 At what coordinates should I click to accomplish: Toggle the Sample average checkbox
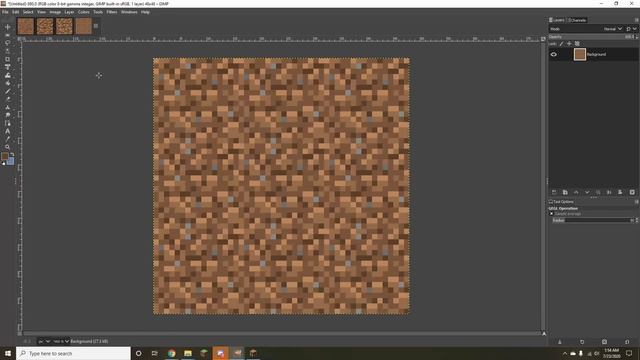(x=551, y=213)
